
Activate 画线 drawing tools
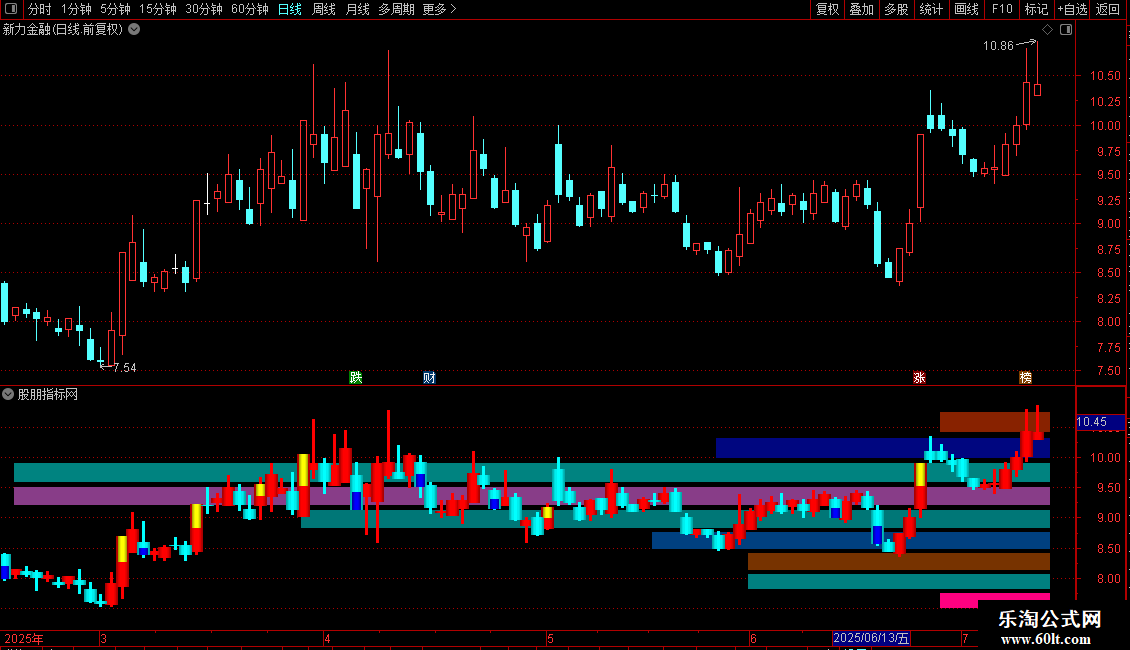(x=966, y=9)
